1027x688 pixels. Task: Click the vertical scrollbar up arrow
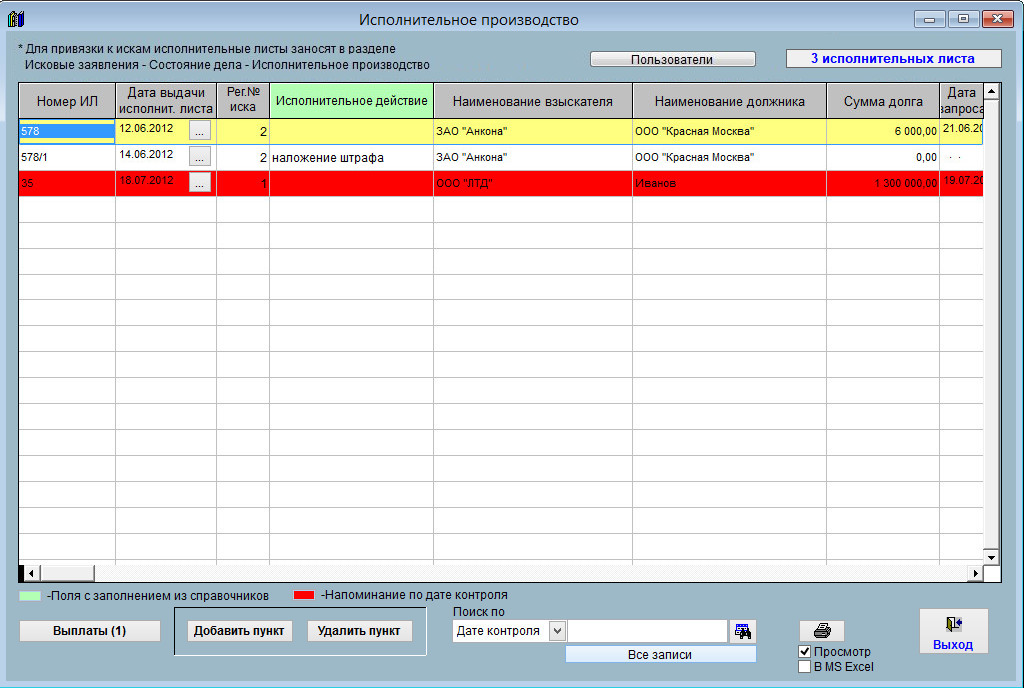[x=992, y=91]
